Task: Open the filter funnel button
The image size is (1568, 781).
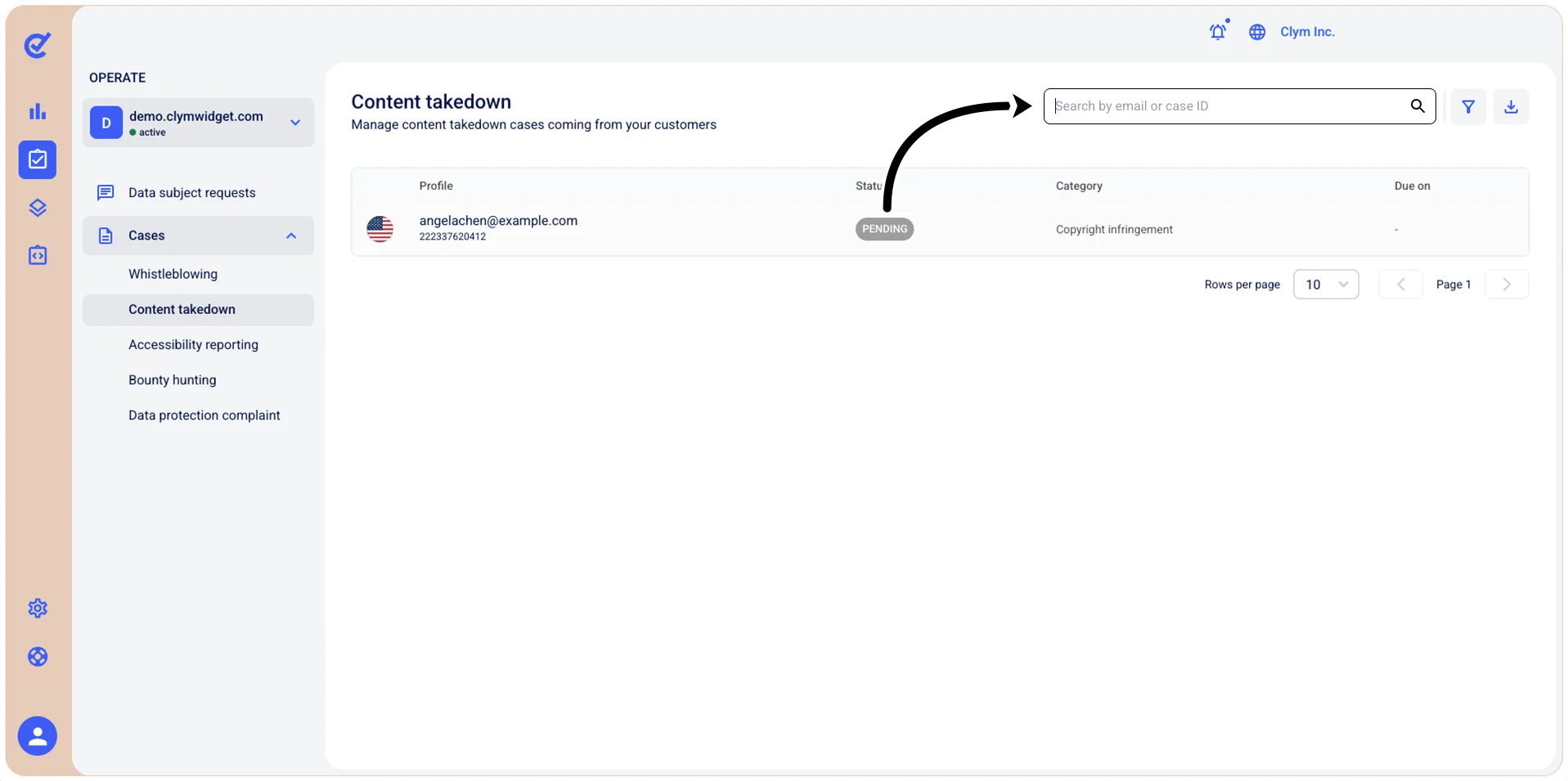Action: point(1468,106)
